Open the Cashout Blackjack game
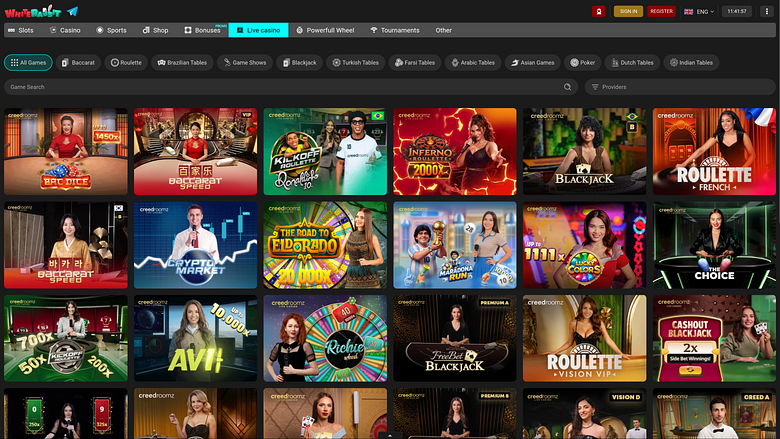Image resolution: width=780 pixels, height=439 pixels. pos(714,339)
